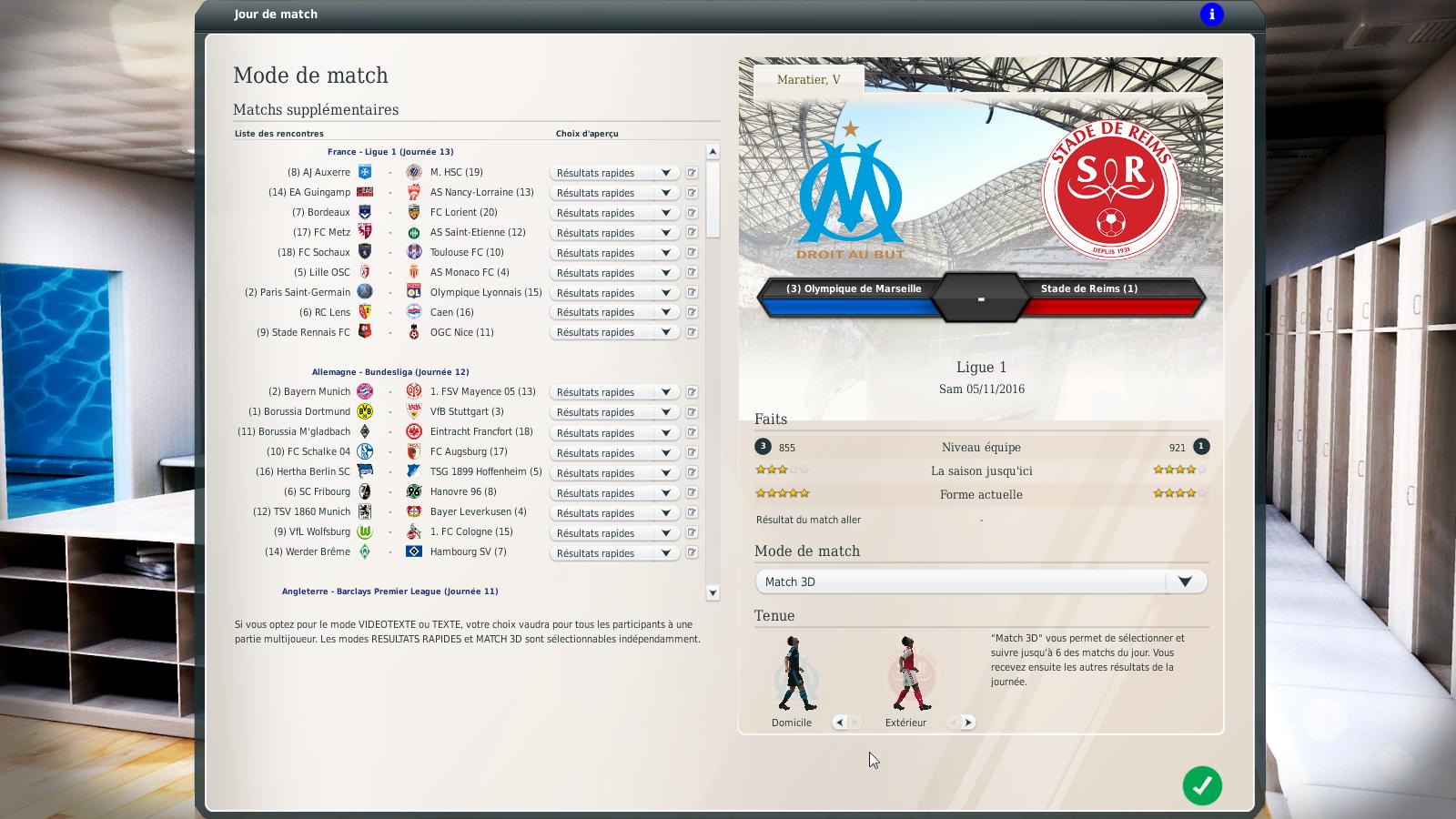Screen dimensions: 1456x819
Task: Click AS Monaco FC (4) team name
Action: [x=470, y=272]
